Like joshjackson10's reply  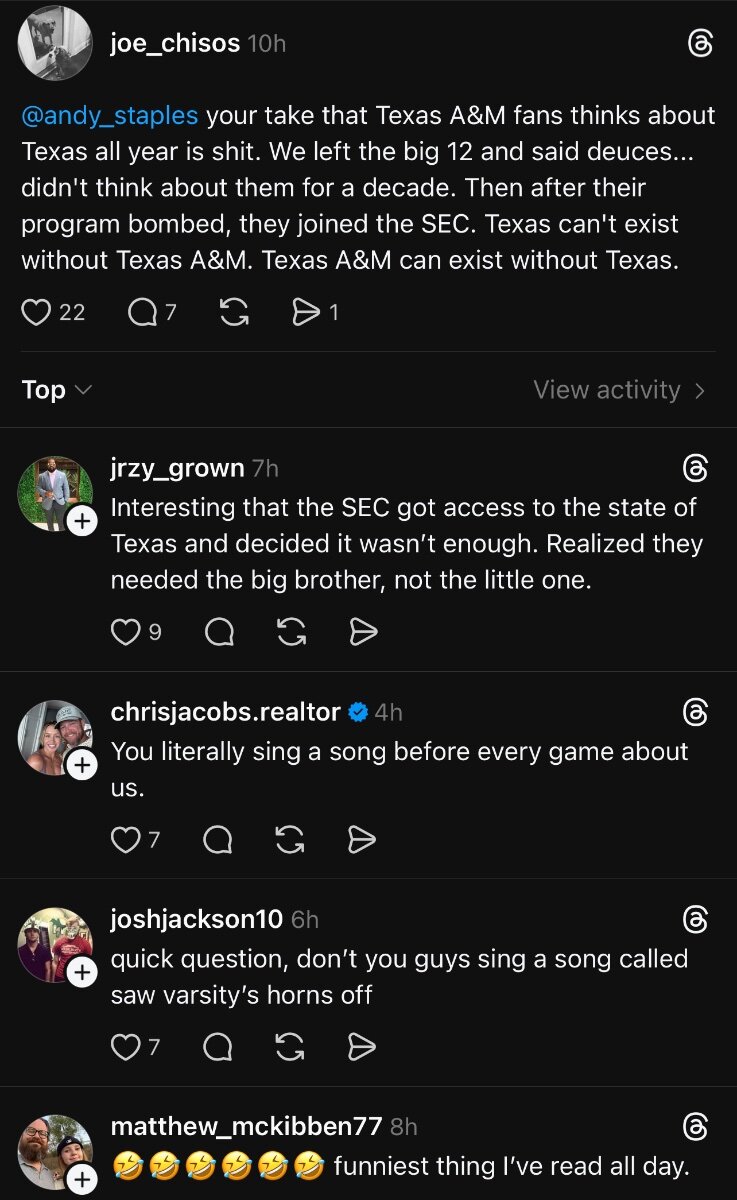pyautogui.click(x=125, y=1047)
